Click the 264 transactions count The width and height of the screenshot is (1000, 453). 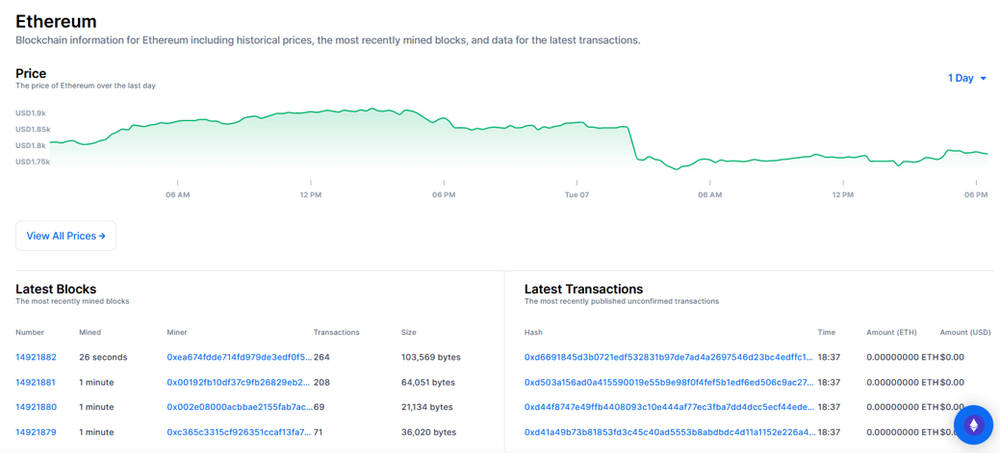click(x=321, y=357)
